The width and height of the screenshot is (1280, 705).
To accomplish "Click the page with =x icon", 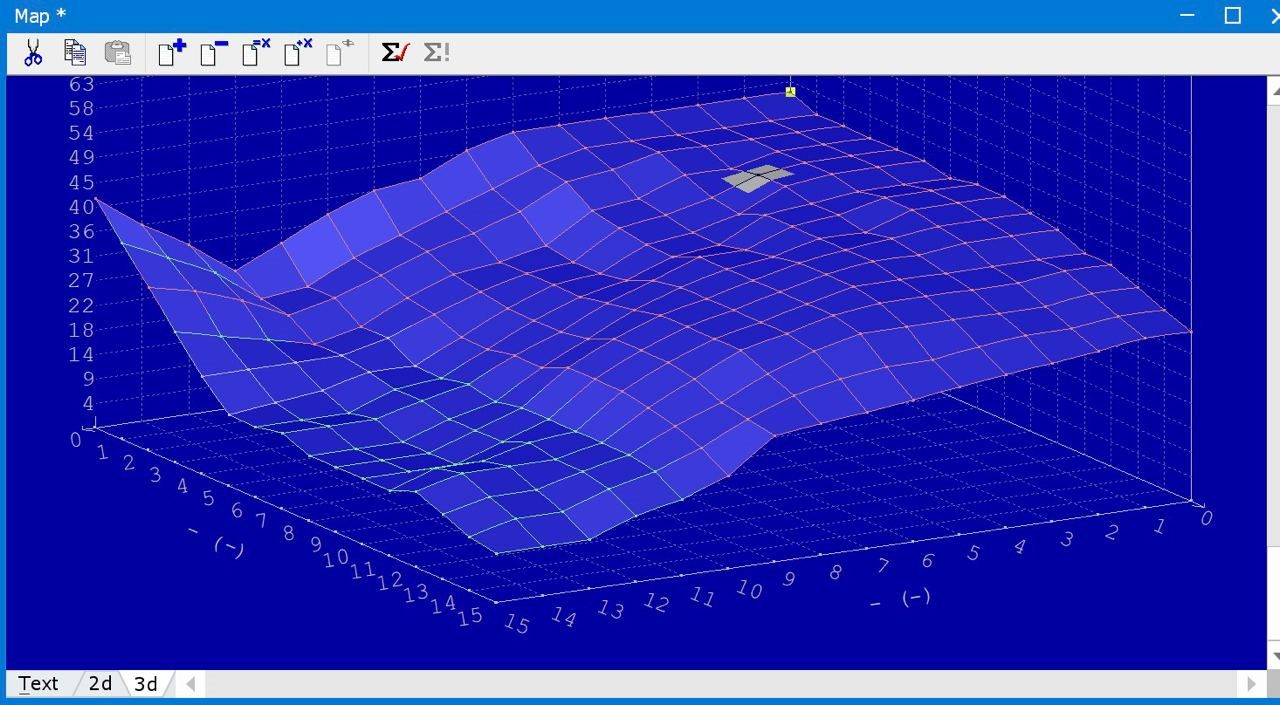I will [256, 53].
